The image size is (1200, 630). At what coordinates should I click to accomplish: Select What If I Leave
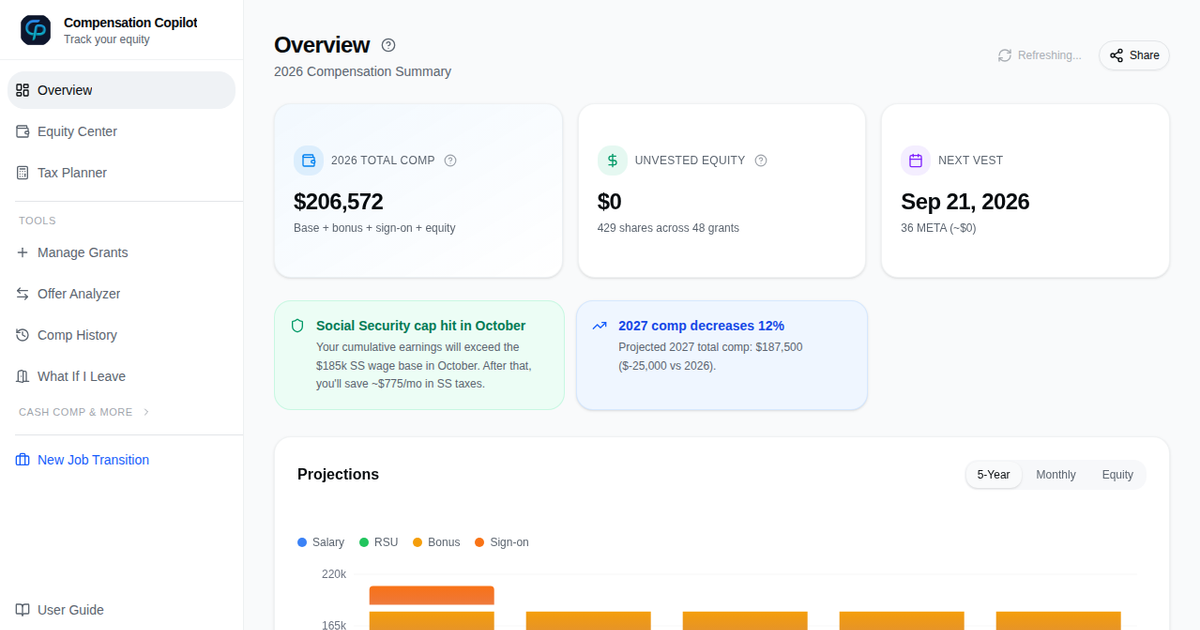(122, 376)
